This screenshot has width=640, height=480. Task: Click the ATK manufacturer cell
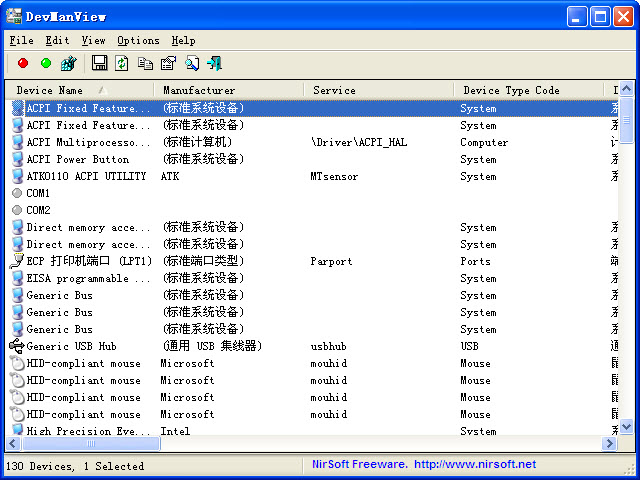[x=170, y=176]
